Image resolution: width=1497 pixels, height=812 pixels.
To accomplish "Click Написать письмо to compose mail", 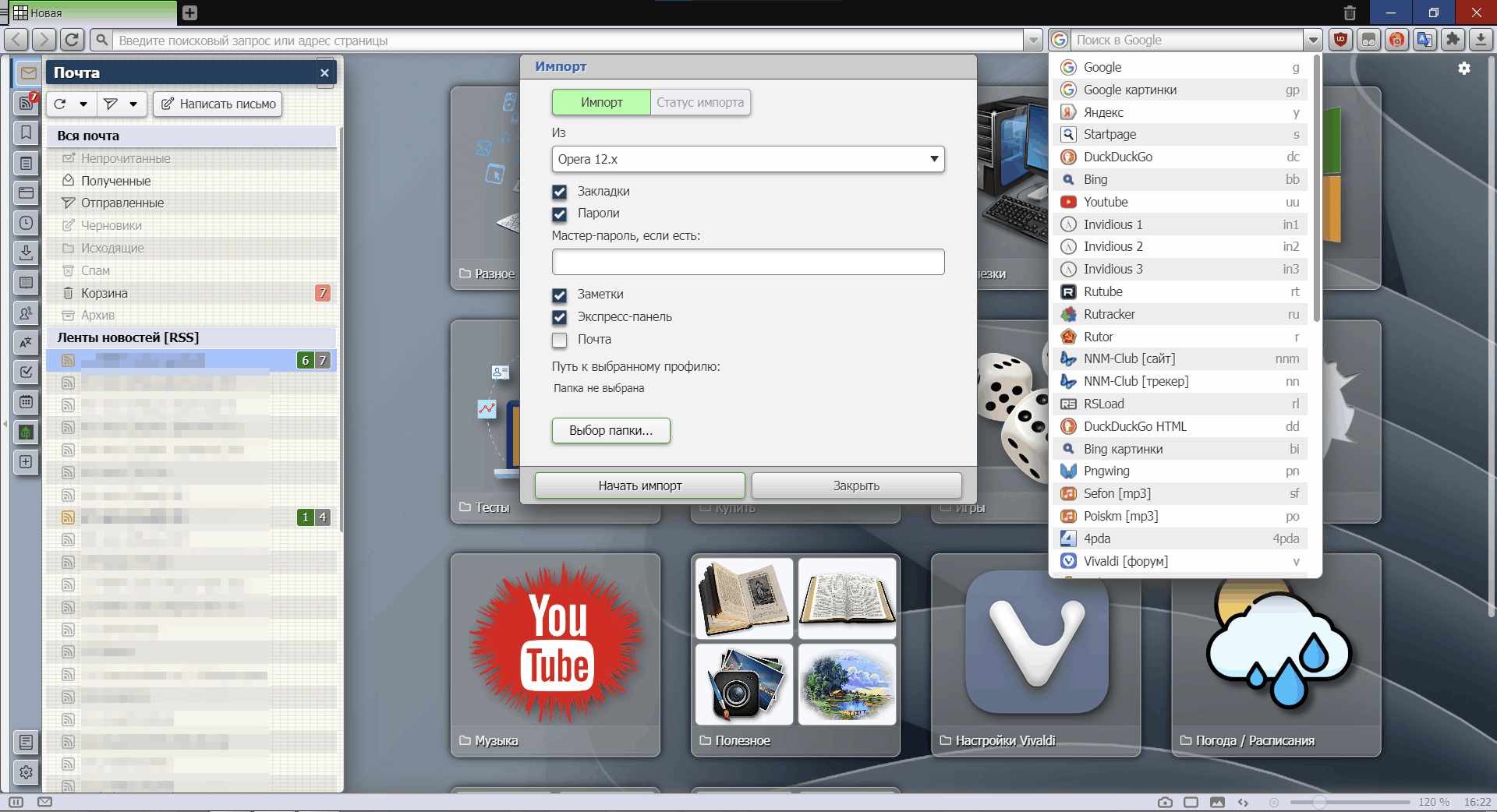I will tap(218, 104).
